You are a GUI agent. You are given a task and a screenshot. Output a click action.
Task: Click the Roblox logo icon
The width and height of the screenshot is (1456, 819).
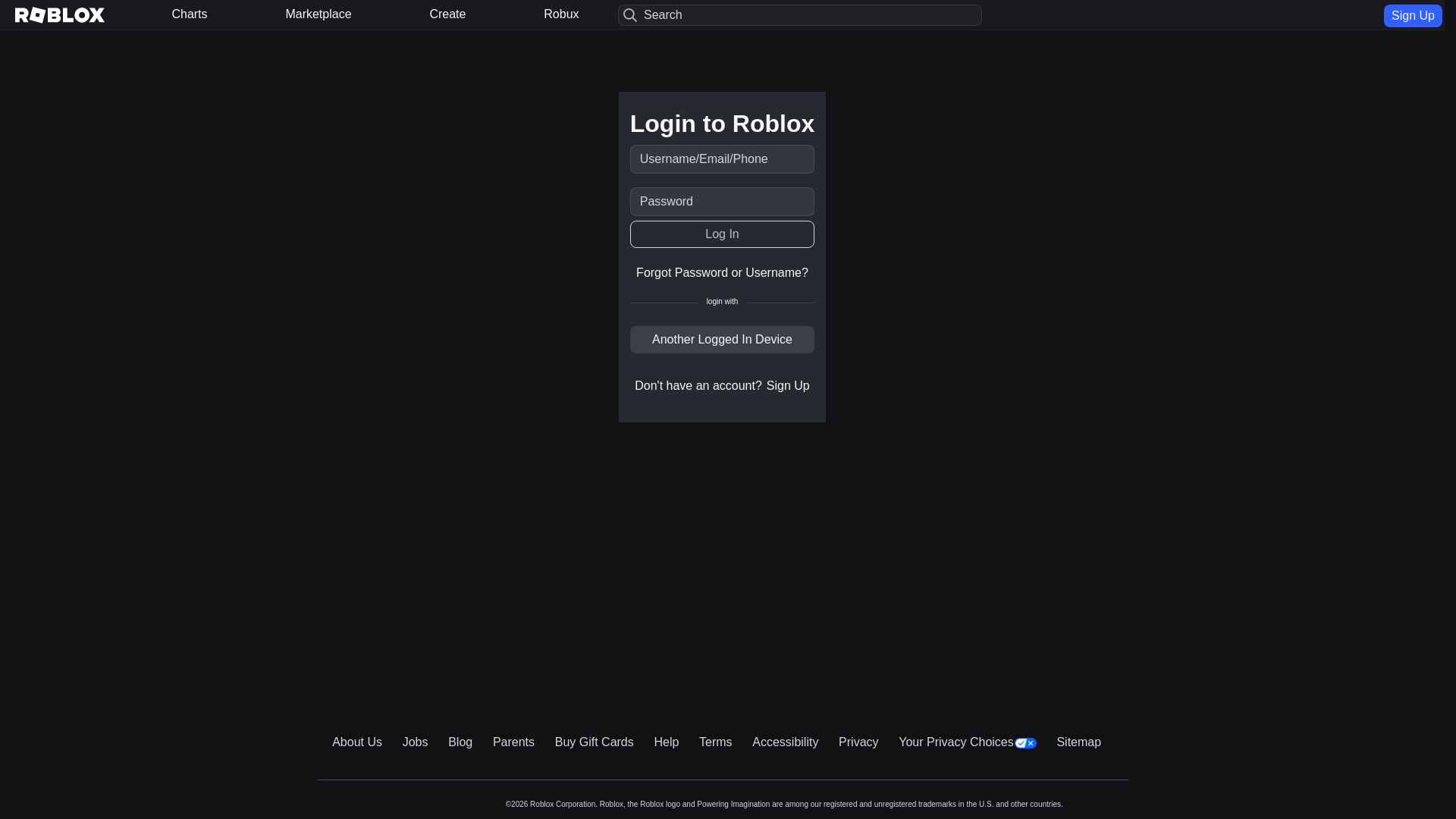point(60,15)
